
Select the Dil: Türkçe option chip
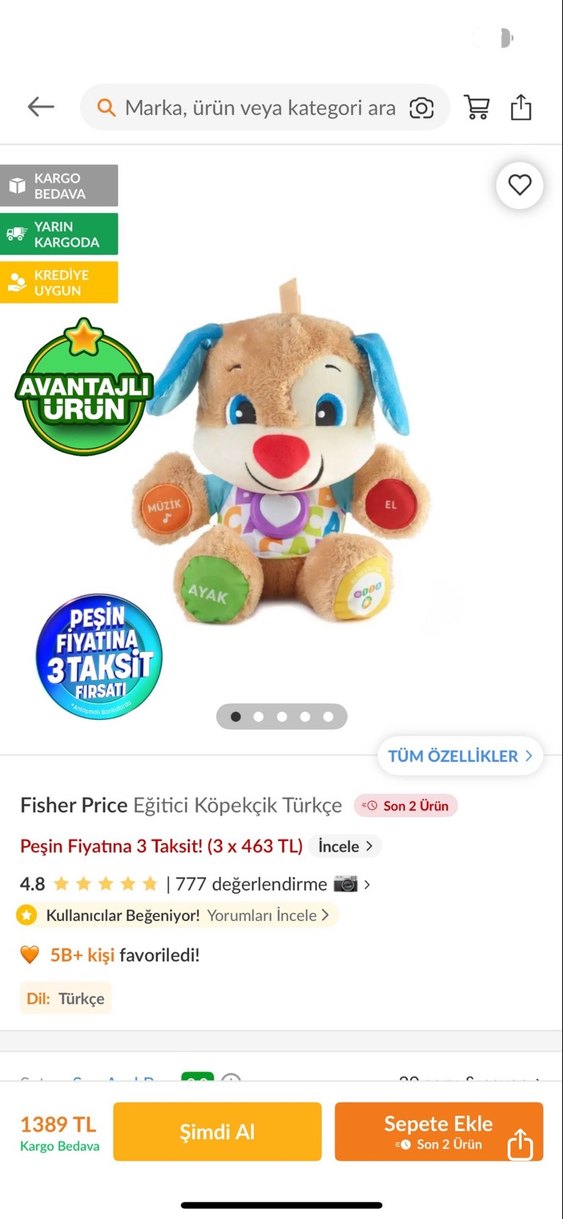tap(66, 998)
